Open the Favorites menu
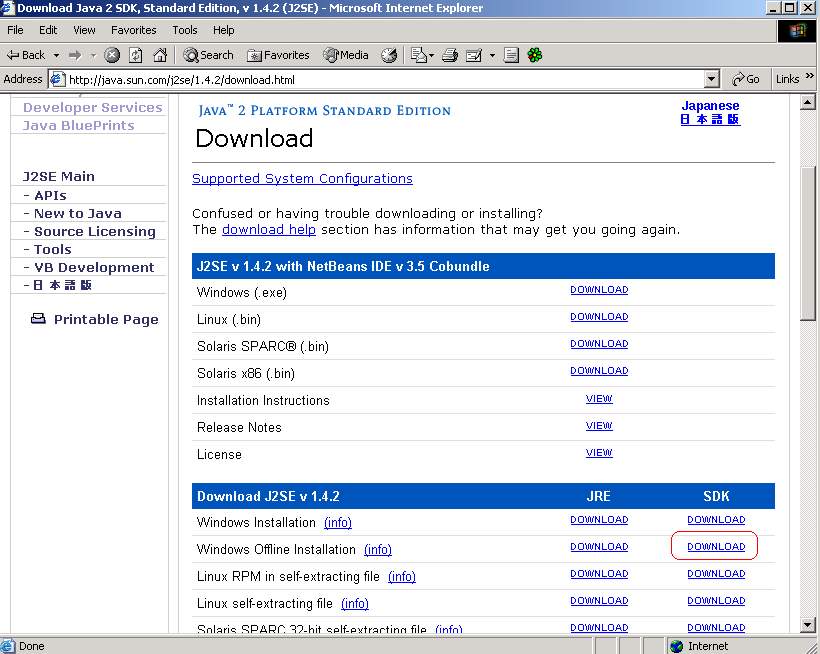Screen dimensions: 820x654 (133, 30)
